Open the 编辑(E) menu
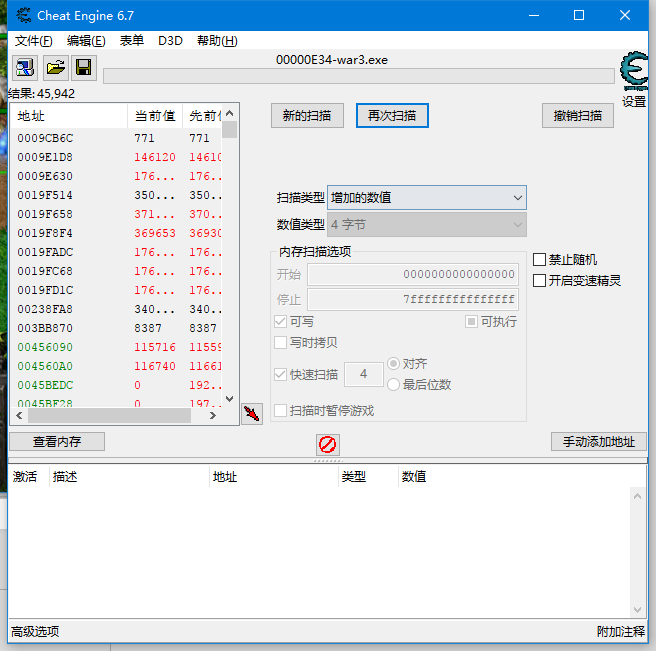The image size is (656, 651). coord(86,41)
